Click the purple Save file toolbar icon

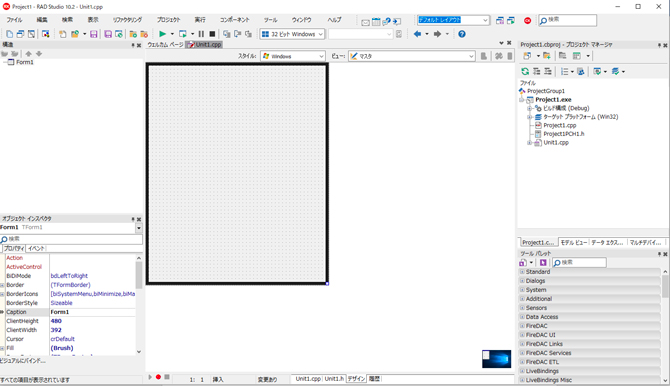(x=94, y=34)
